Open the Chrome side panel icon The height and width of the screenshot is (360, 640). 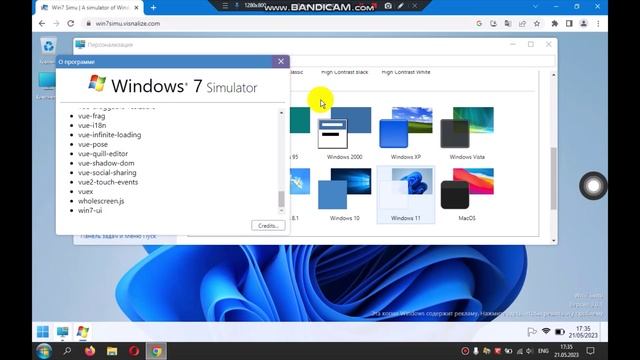569,24
